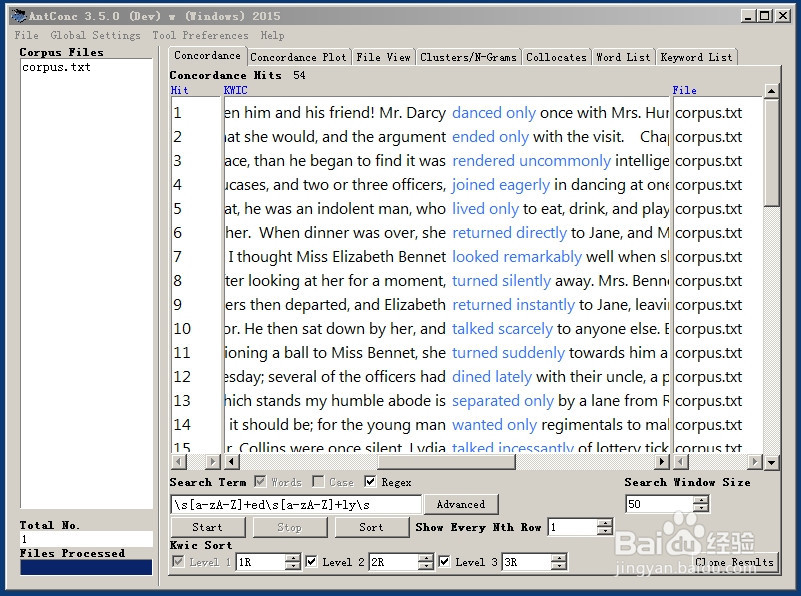Toggle the Regex checkbox

(370, 482)
